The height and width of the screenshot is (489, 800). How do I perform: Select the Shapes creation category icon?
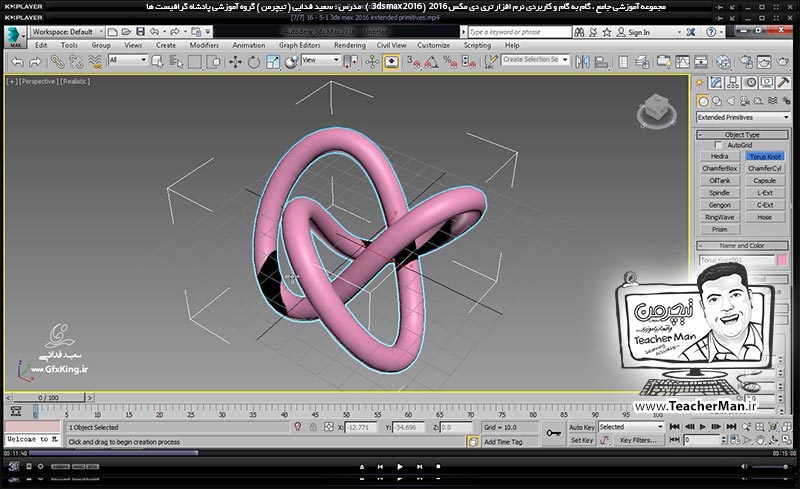(x=717, y=101)
